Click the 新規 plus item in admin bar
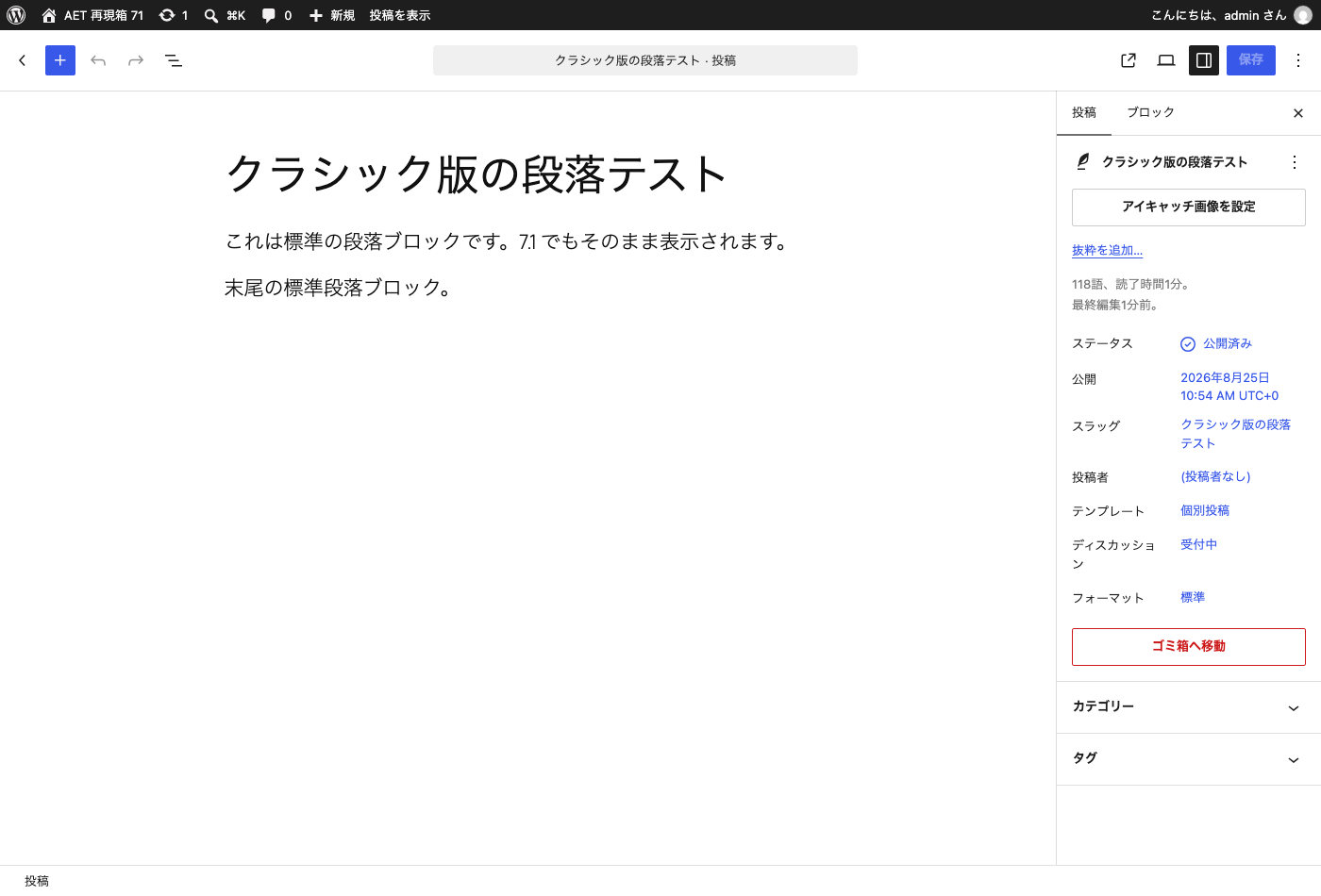 pos(332,15)
